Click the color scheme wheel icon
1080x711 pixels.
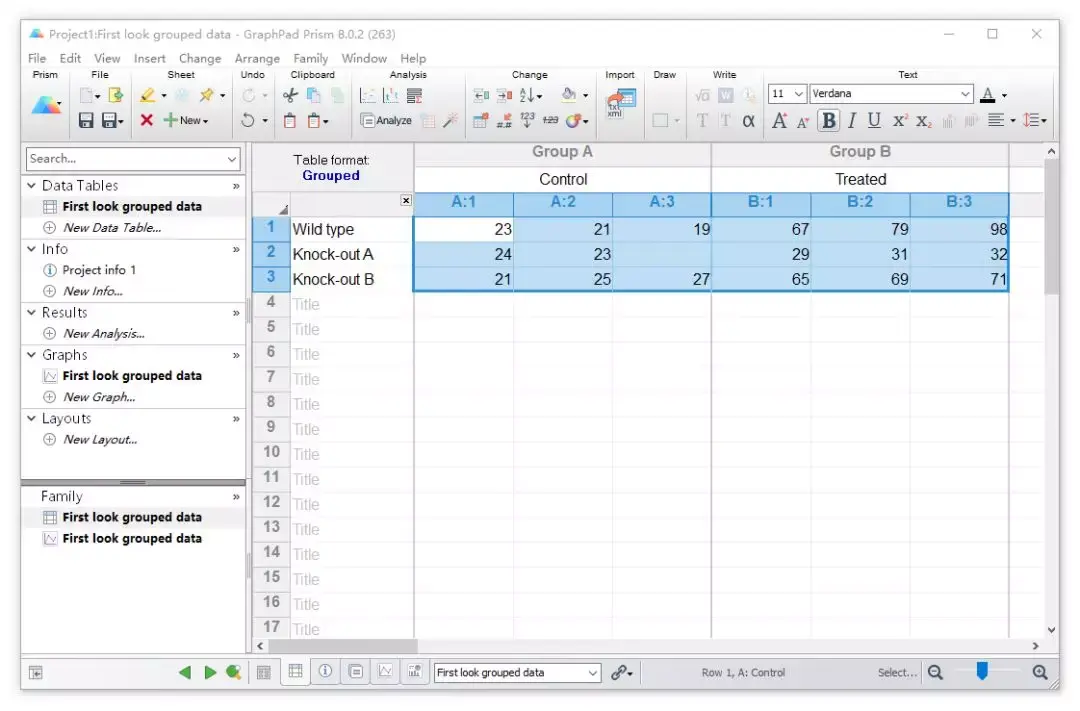point(572,121)
